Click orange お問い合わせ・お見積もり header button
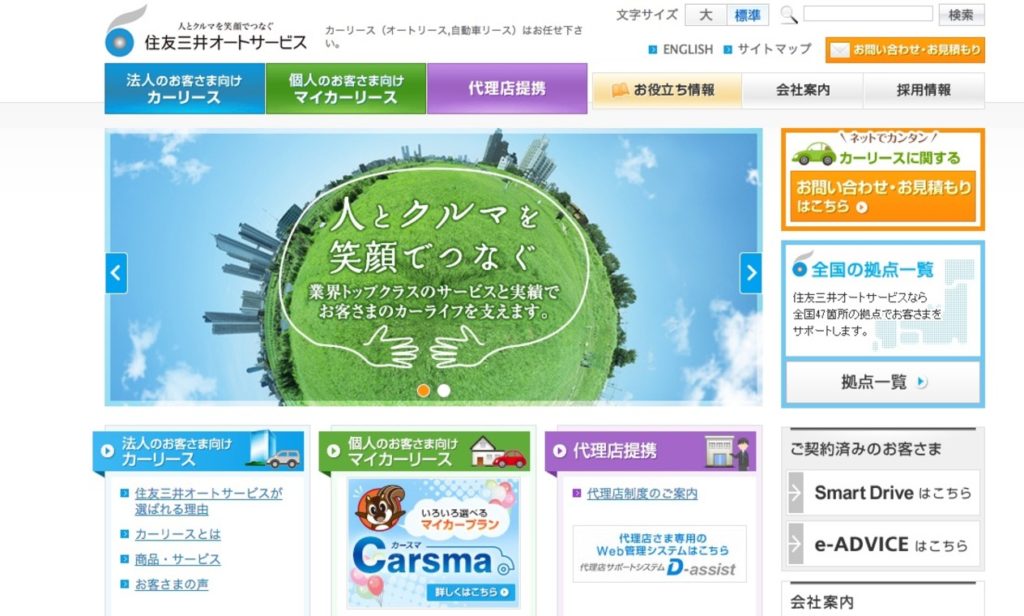 (904, 50)
